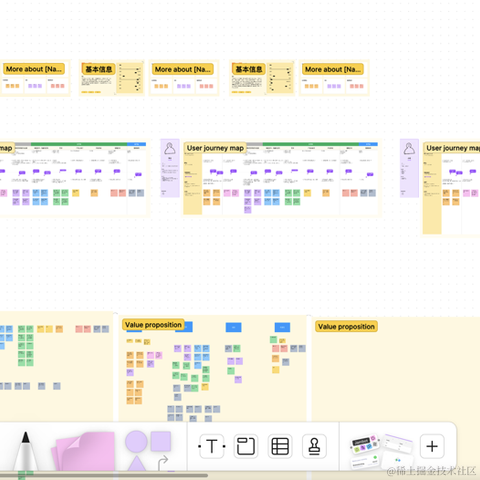
Task: Select the marker pen tool
Action: [x=26, y=451]
